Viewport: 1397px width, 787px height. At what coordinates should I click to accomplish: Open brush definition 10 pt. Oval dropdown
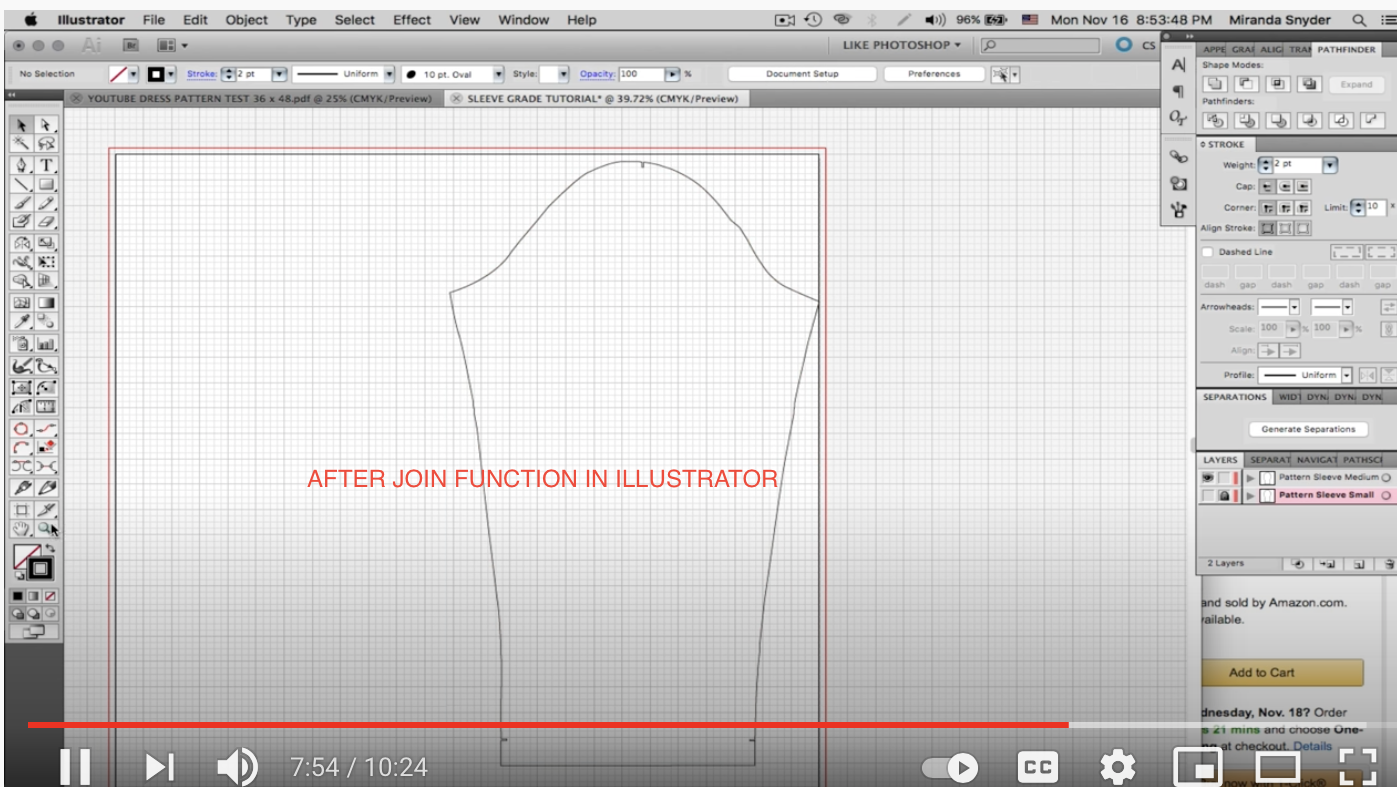tap(497, 74)
